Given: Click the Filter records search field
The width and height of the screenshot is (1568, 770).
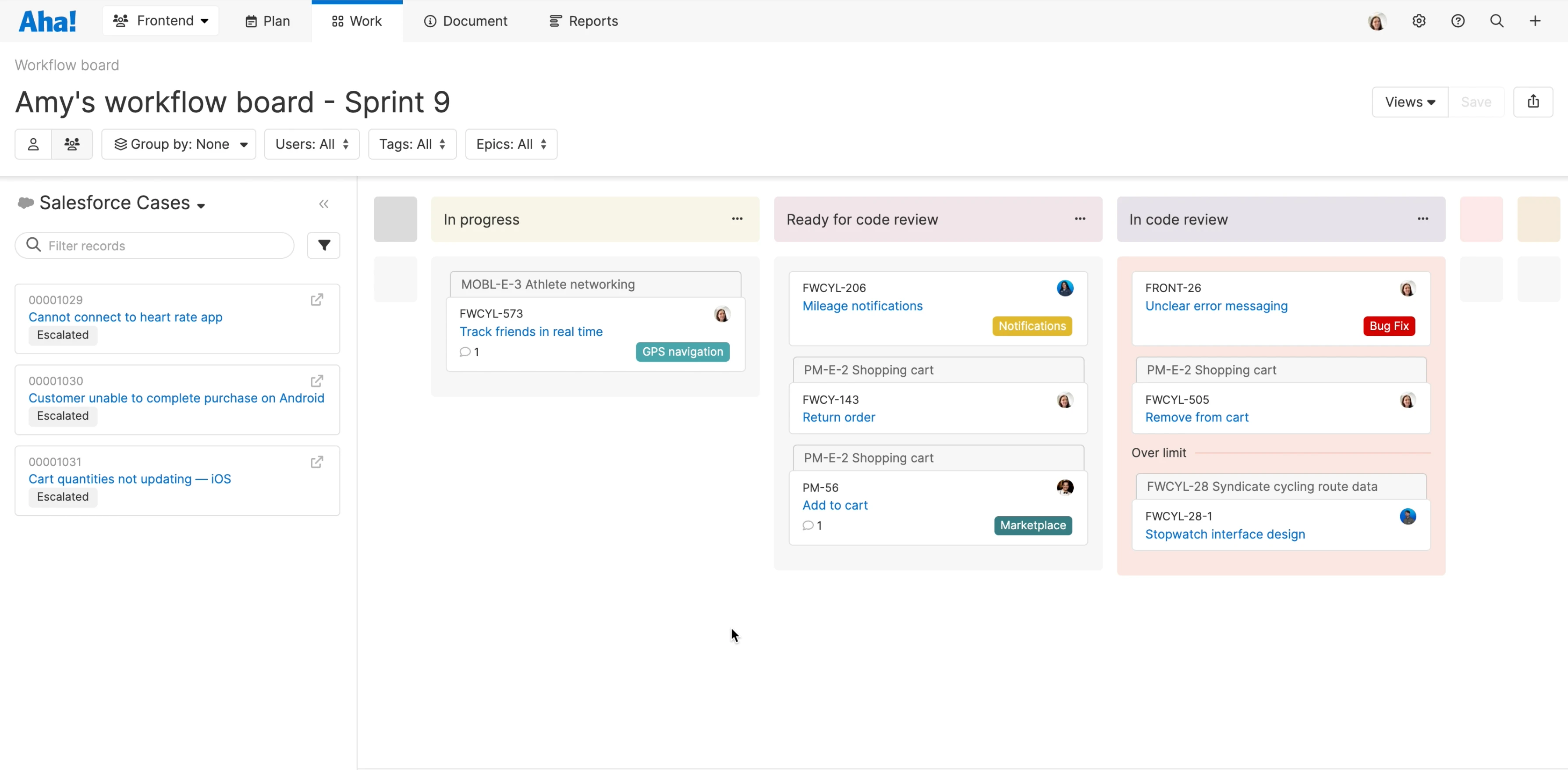Looking at the screenshot, I should [155, 246].
